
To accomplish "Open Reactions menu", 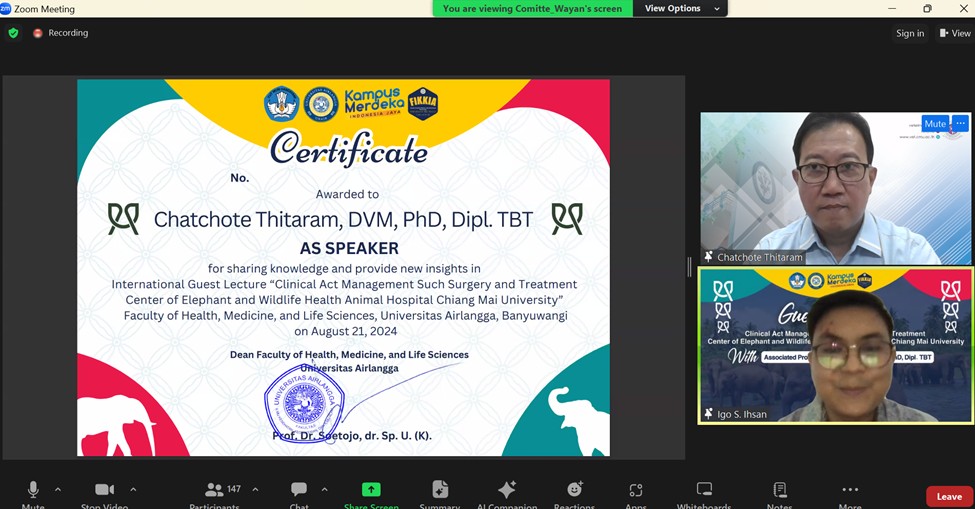I will pyautogui.click(x=575, y=489).
